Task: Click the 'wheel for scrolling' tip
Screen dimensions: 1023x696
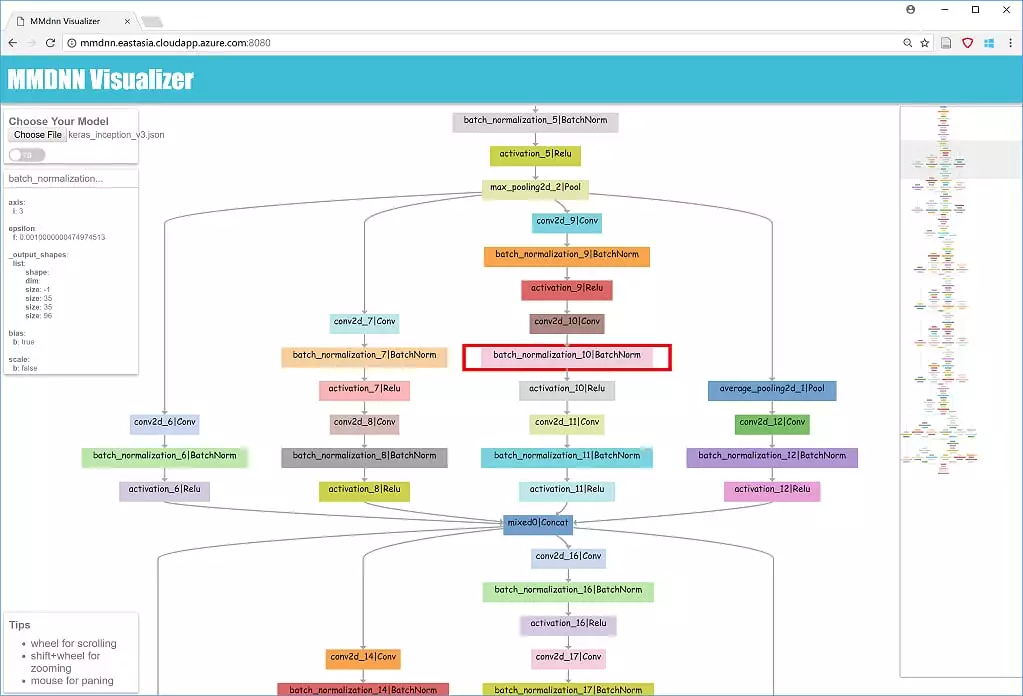Action: 74,643
